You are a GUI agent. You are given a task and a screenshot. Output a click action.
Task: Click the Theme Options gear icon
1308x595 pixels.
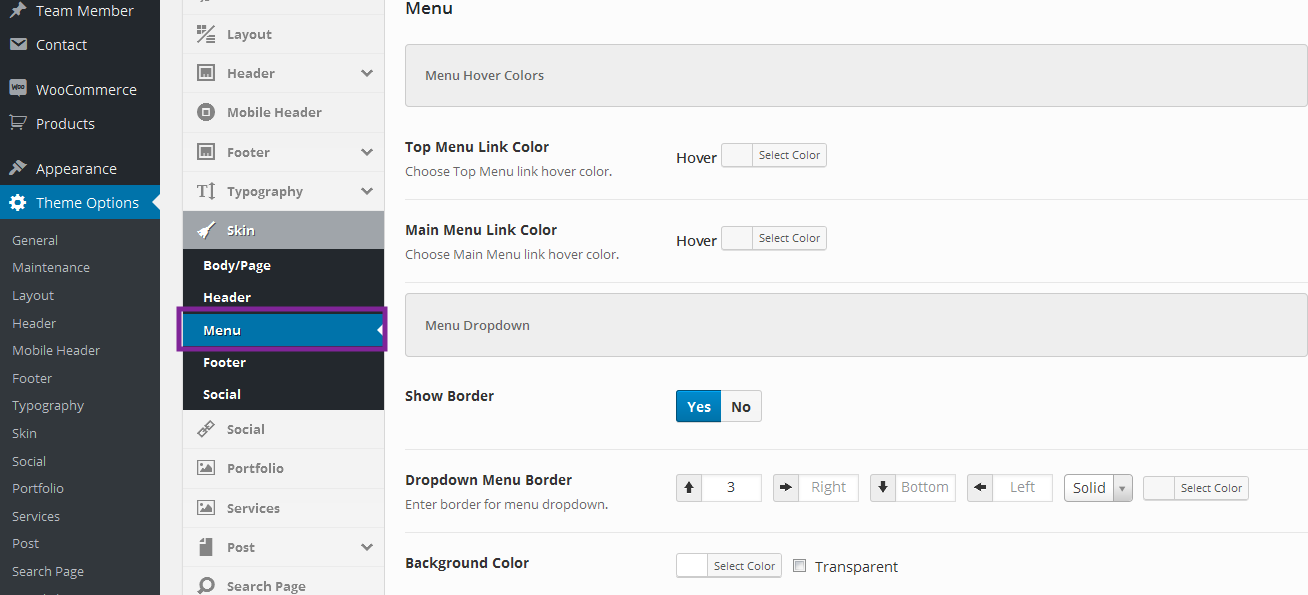18,203
